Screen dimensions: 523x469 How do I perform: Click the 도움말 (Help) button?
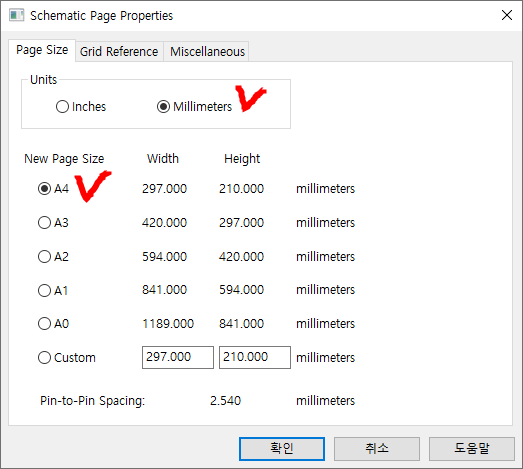click(x=472, y=449)
